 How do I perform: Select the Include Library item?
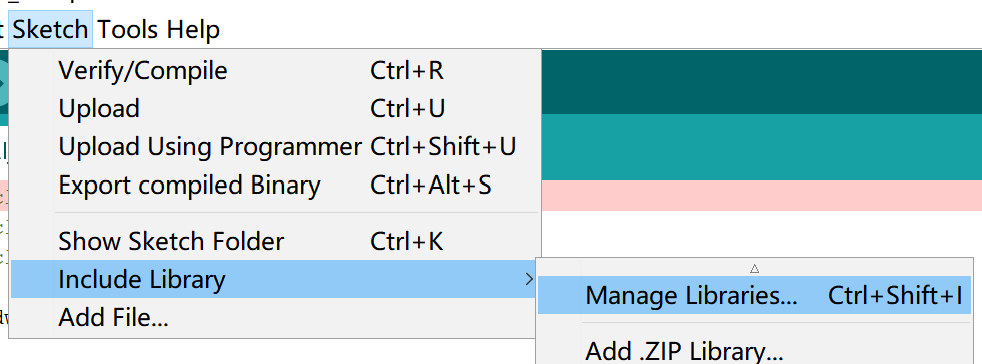(275, 279)
